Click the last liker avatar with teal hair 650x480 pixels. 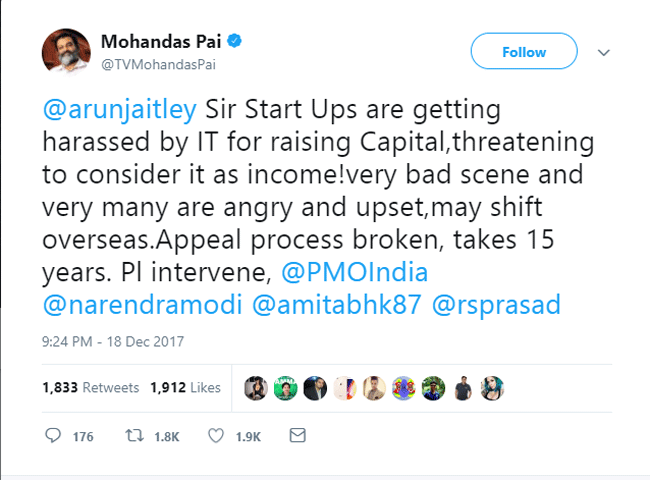[x=492, y=387]
